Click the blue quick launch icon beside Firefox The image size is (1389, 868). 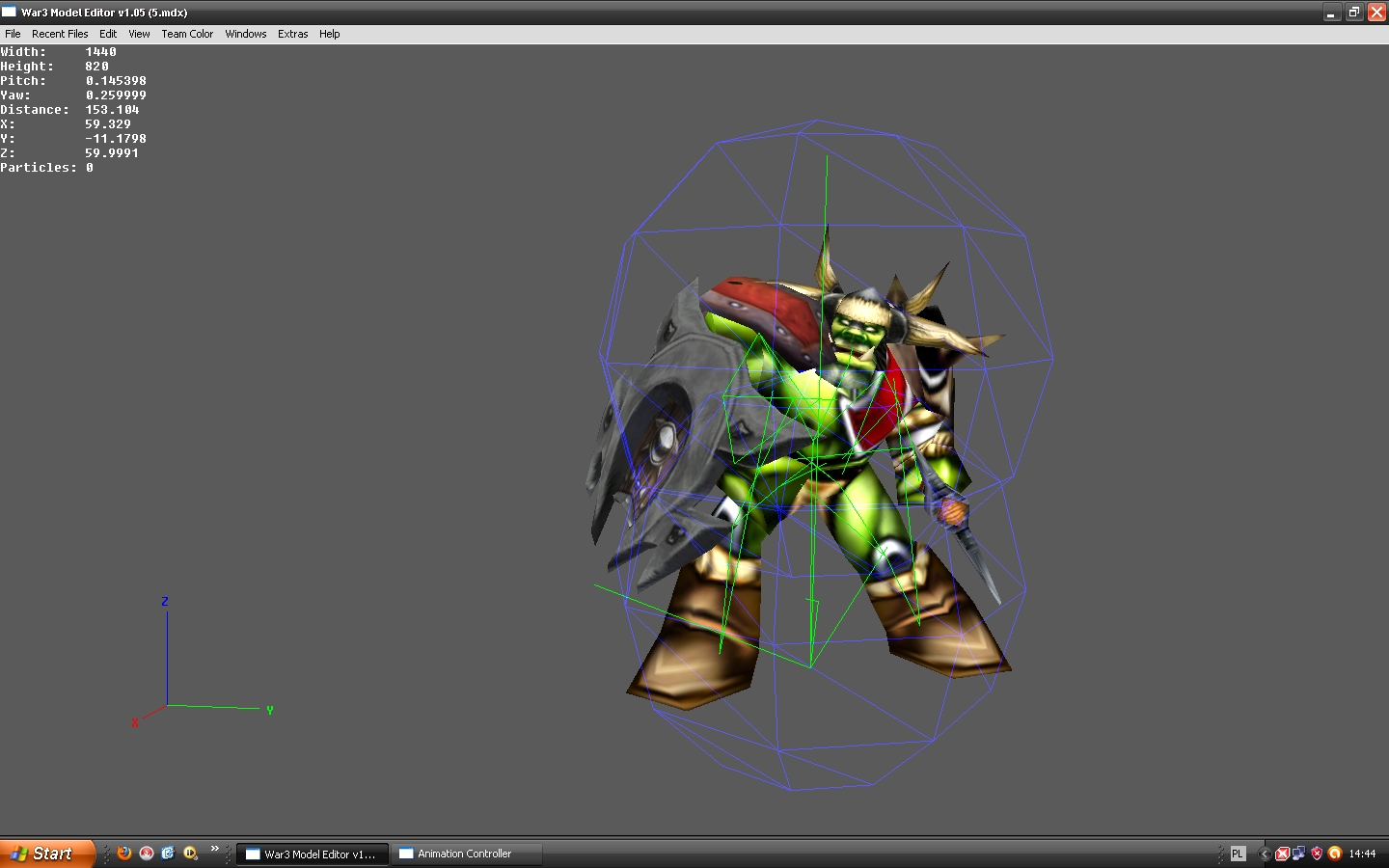click(168, 854)
